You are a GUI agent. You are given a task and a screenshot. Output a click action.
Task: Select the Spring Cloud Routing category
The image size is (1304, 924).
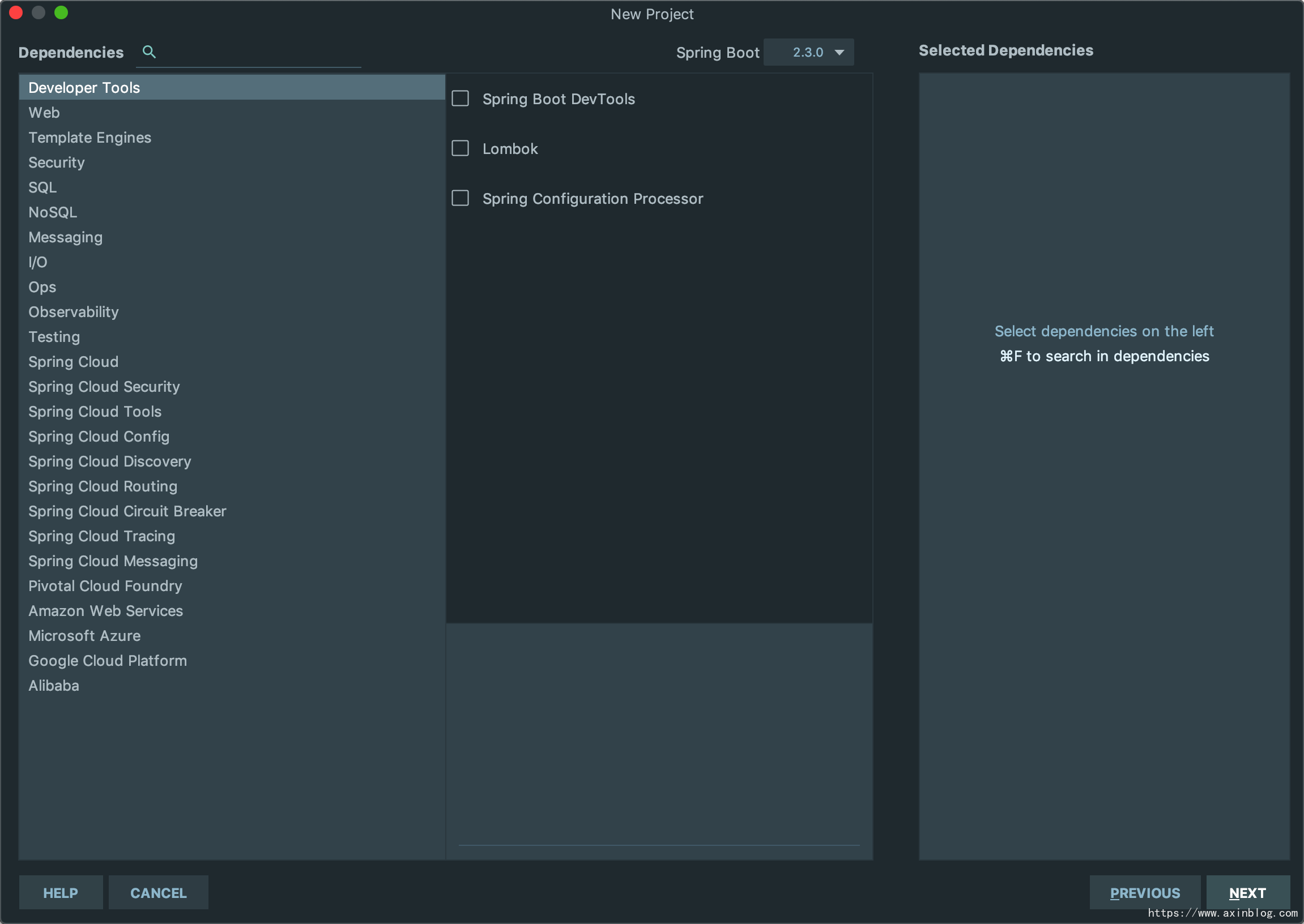click(x=232, y=486)
